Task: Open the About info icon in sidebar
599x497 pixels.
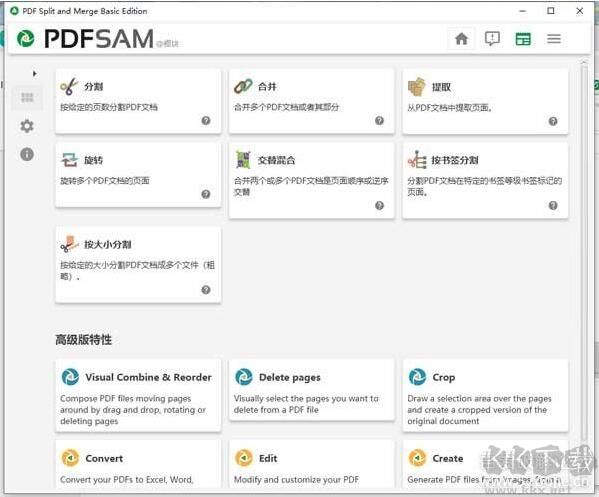Action: [x=27, y=154]
